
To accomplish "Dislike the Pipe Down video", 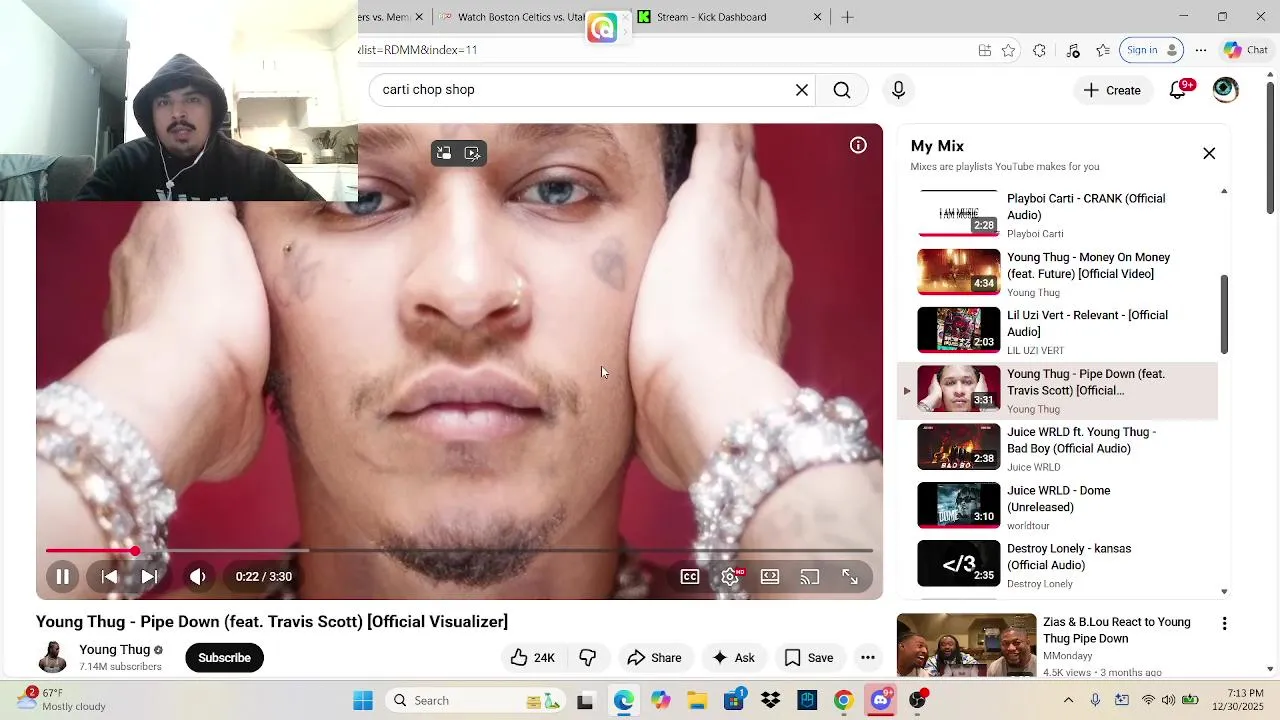I will 588,658.
